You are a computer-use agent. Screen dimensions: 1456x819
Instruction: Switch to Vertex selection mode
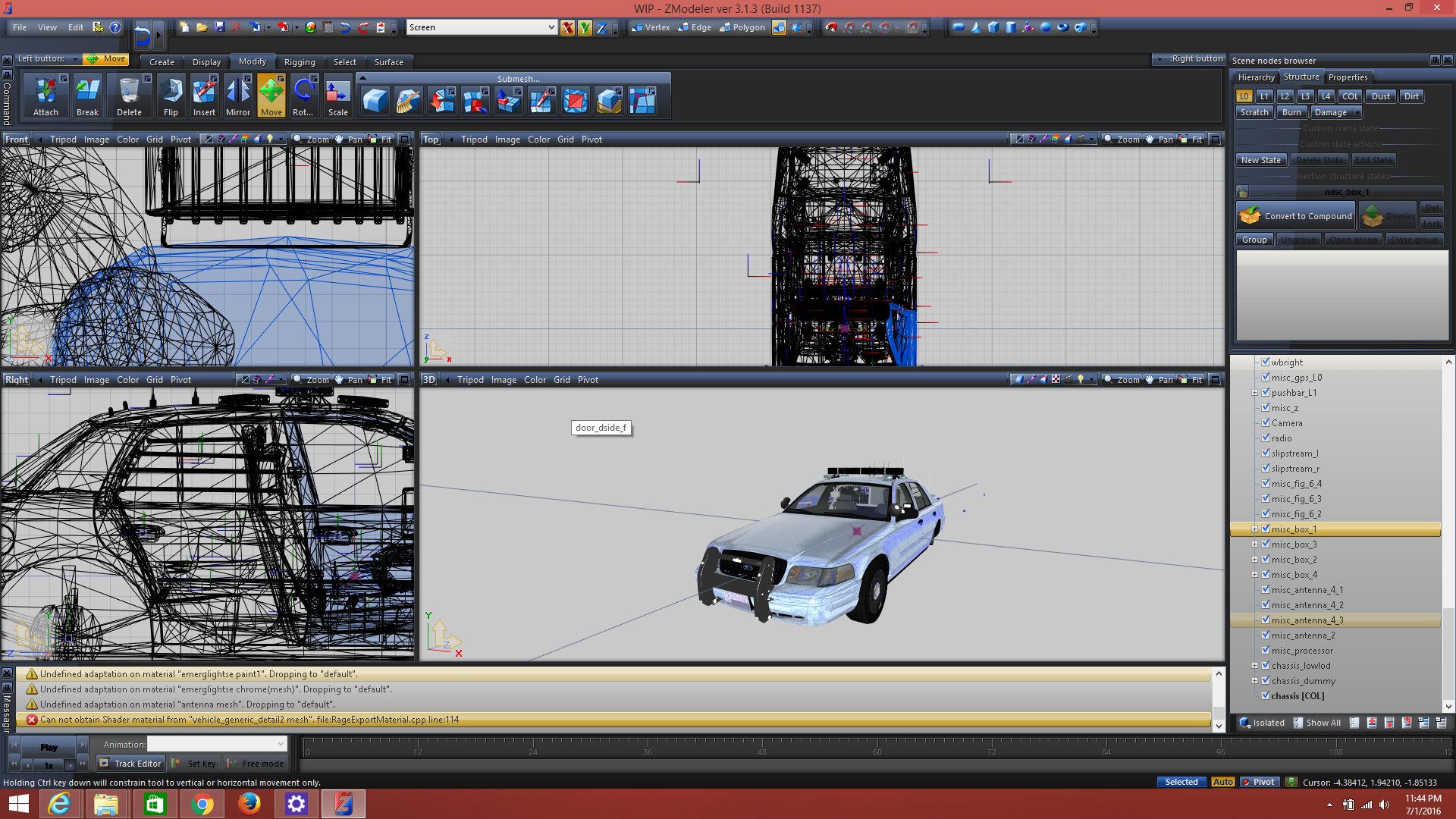coord(651,27)
